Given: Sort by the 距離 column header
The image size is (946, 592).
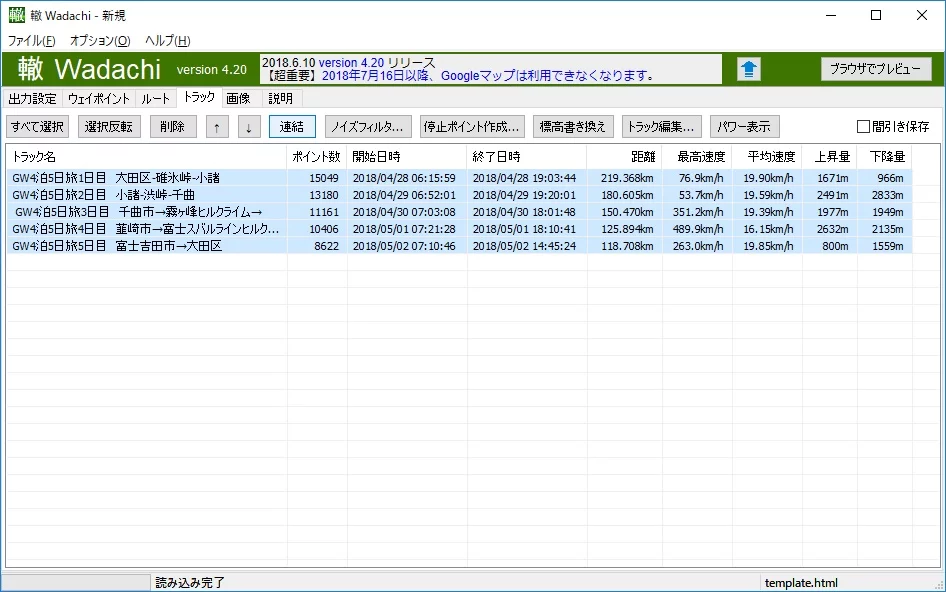Looking at the screenshot, I should coord(624,157).
